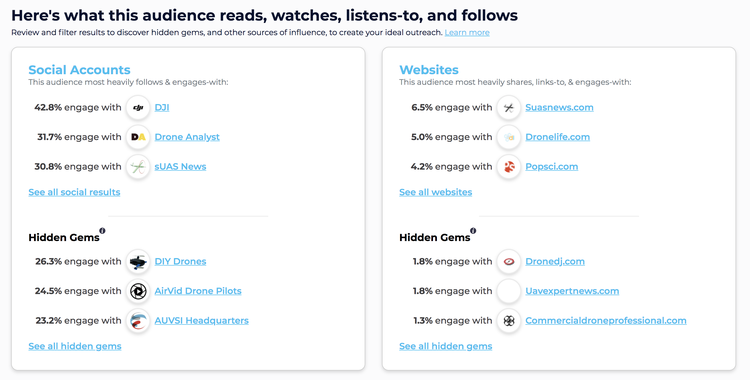Click the AirVid Drone Pilots avatar icon
This screenshot has width=750, height=380.
click(x=138, y=291)
